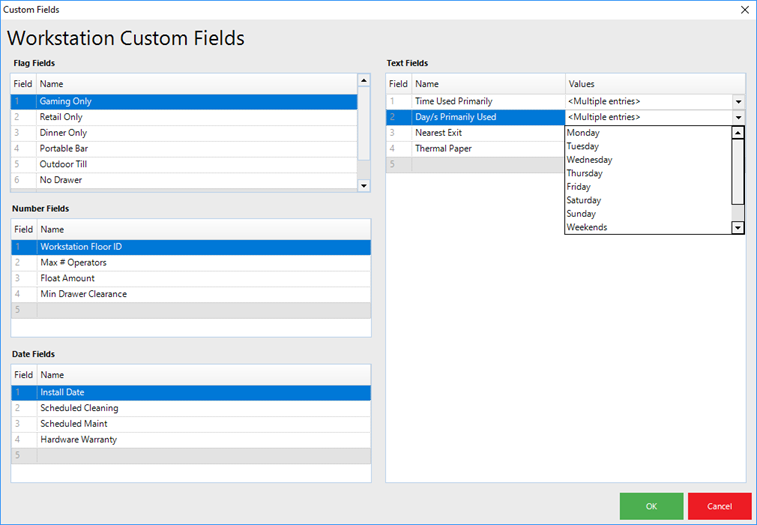Select the Nearest Exit text field

[438, 133]
